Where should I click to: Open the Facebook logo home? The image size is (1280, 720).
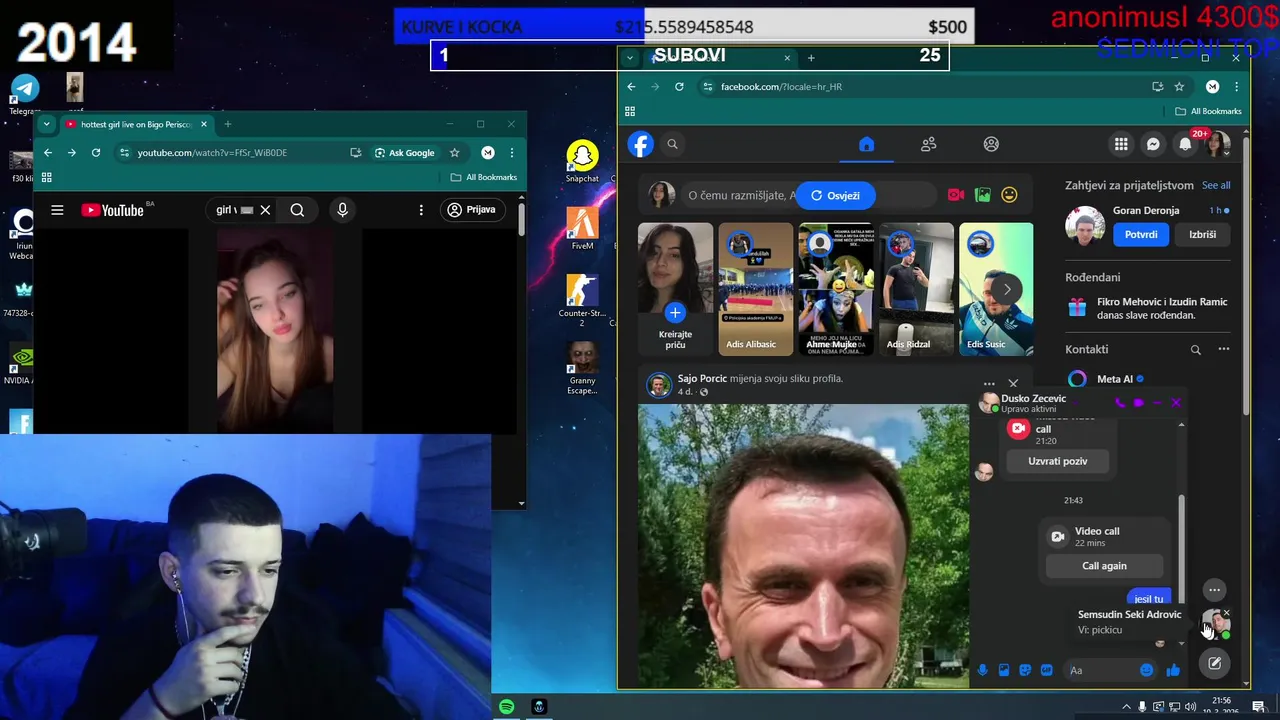pyautogui.click(x=641, y=144)
